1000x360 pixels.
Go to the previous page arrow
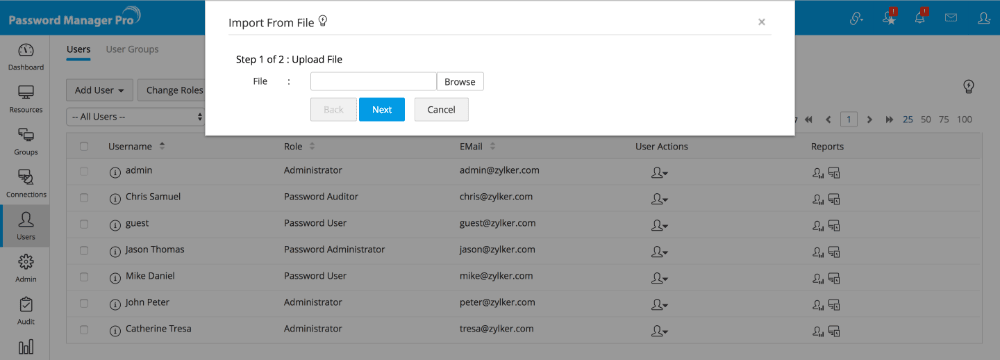(828, 119)
